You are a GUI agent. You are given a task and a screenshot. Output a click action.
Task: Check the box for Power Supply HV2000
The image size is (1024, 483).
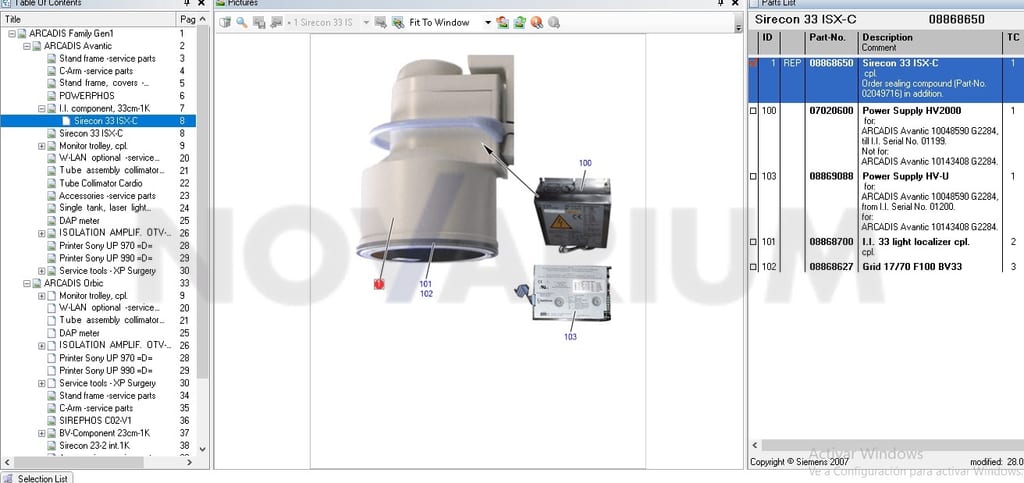[x=754, y=111]
